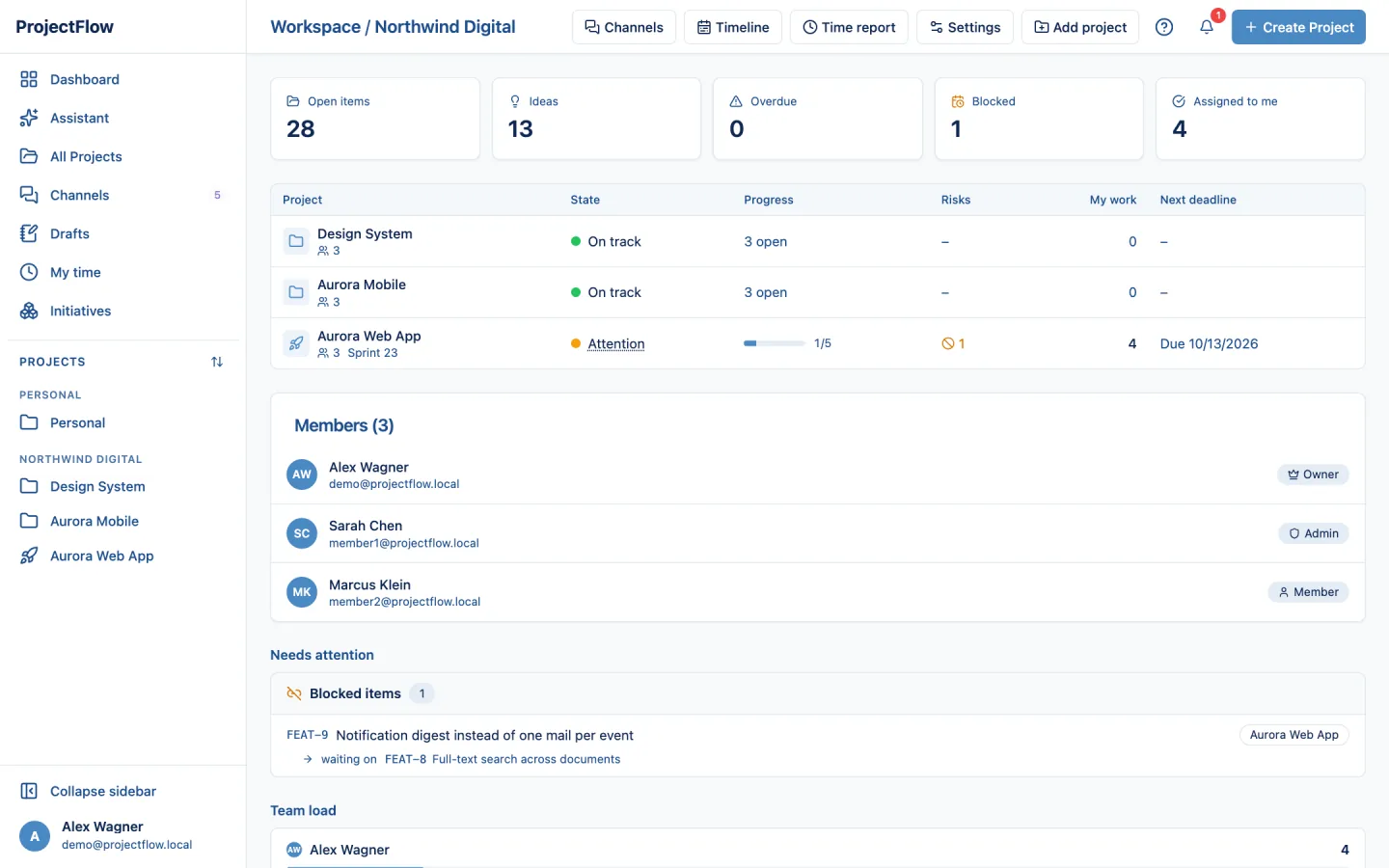Open FEAT-8 Full-text search link
This screenshot has width=1389, height=868.
point(503,759)
